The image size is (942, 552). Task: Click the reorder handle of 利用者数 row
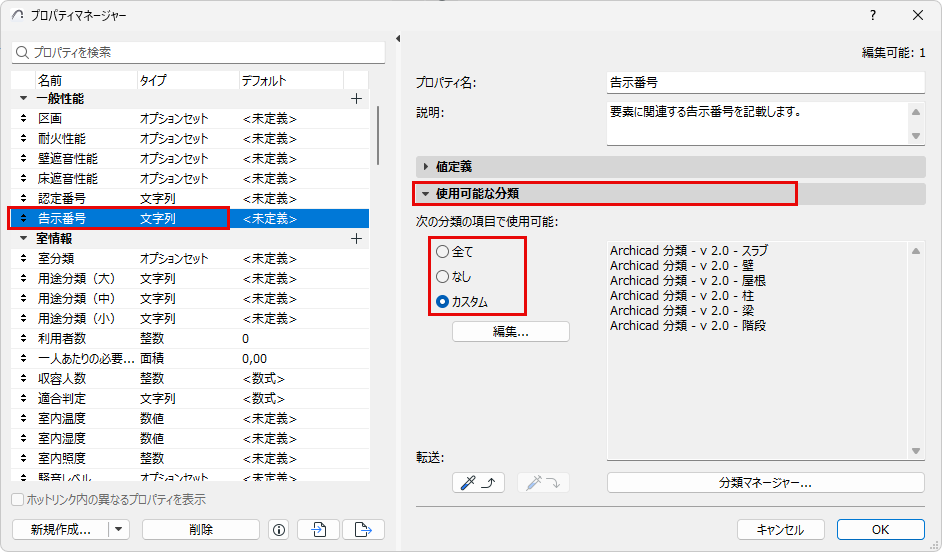[x=23, y=338]
